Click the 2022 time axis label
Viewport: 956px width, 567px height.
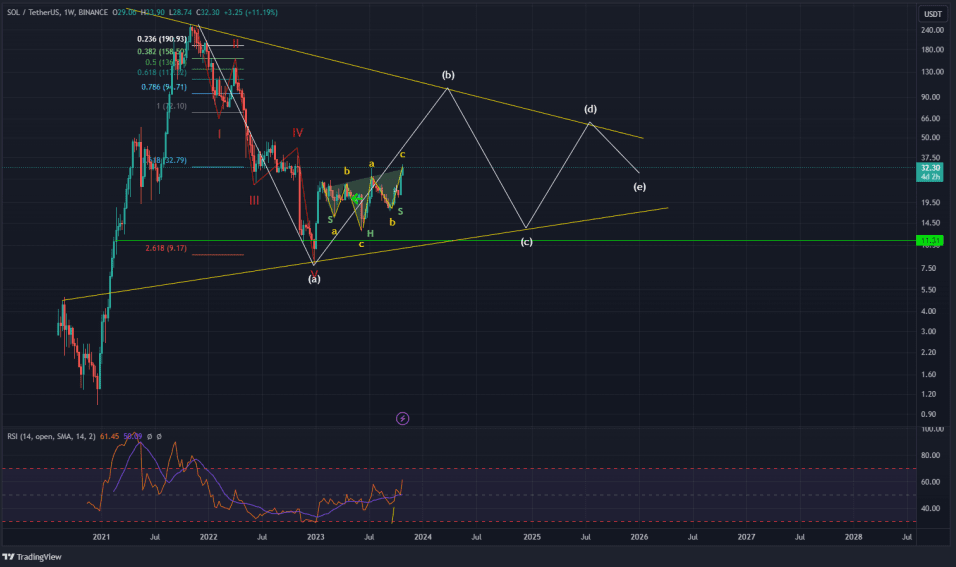(x=209, y=537)
